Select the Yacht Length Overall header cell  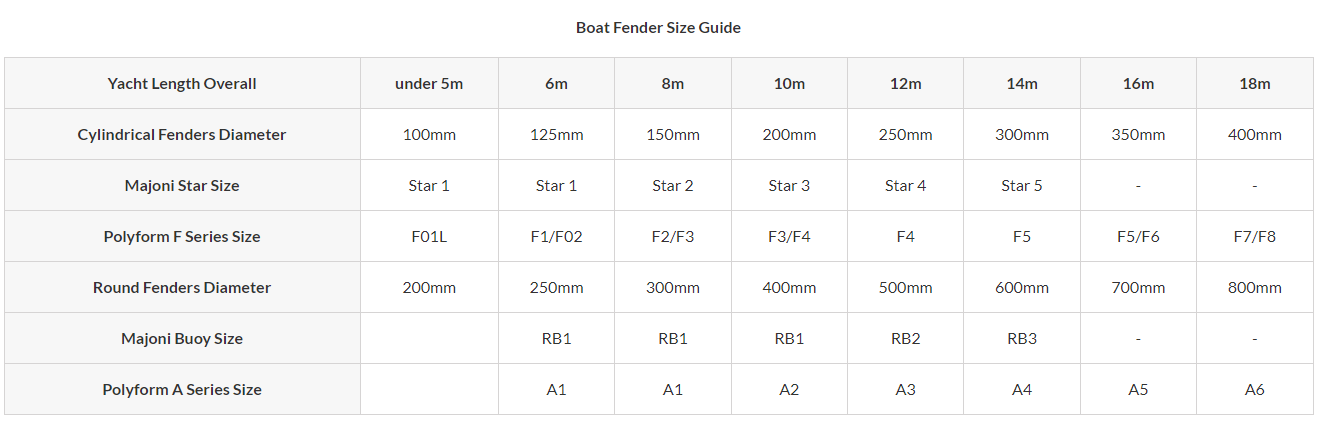point(182,84)
